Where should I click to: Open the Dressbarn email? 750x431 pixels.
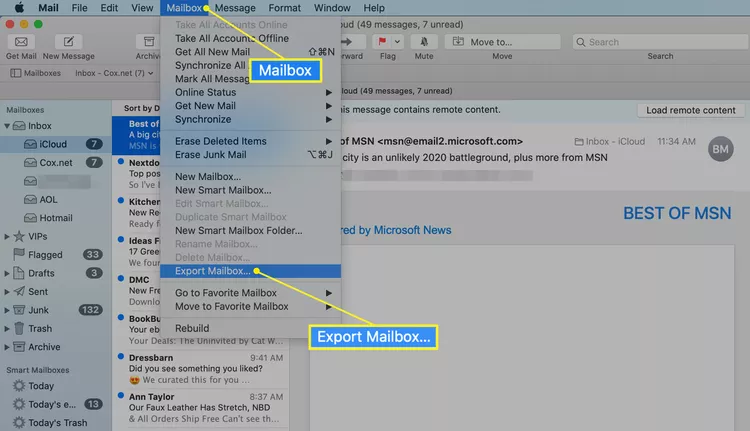pyautogui.click(x=201, y=369)
